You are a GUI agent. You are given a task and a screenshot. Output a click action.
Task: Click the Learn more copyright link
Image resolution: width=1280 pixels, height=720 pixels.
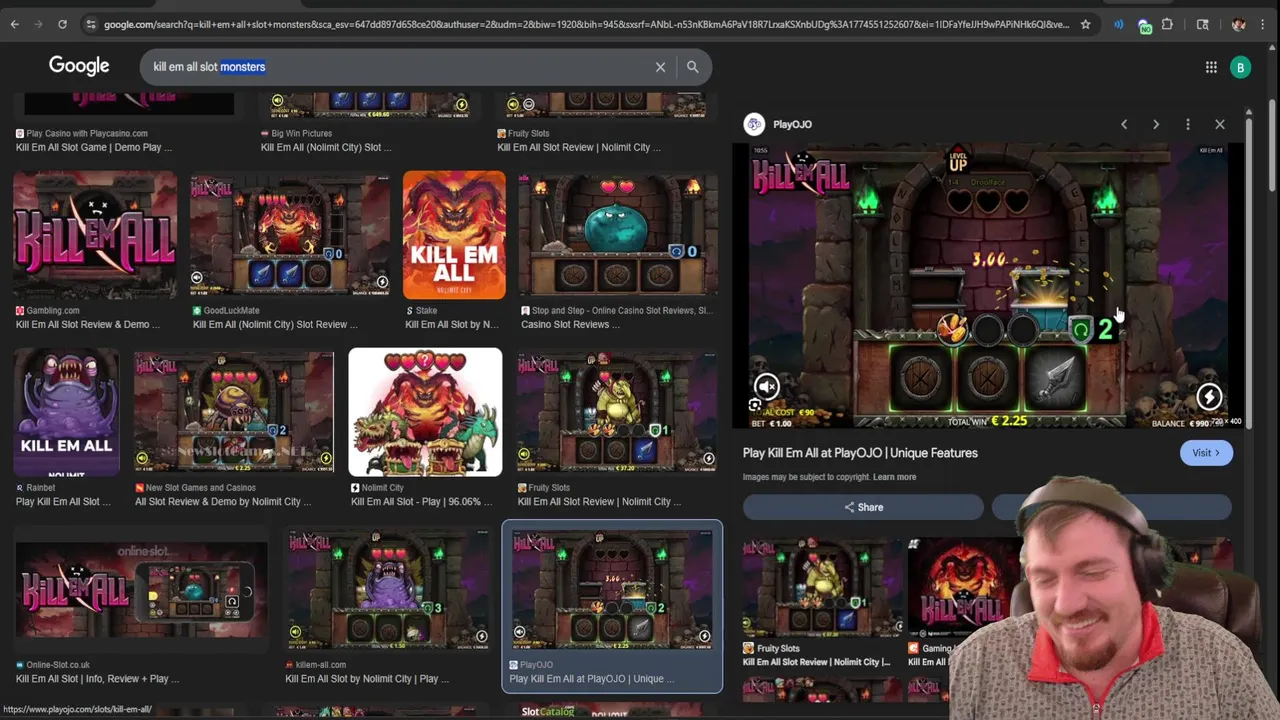pyautogui.click(x=894, y=477)
